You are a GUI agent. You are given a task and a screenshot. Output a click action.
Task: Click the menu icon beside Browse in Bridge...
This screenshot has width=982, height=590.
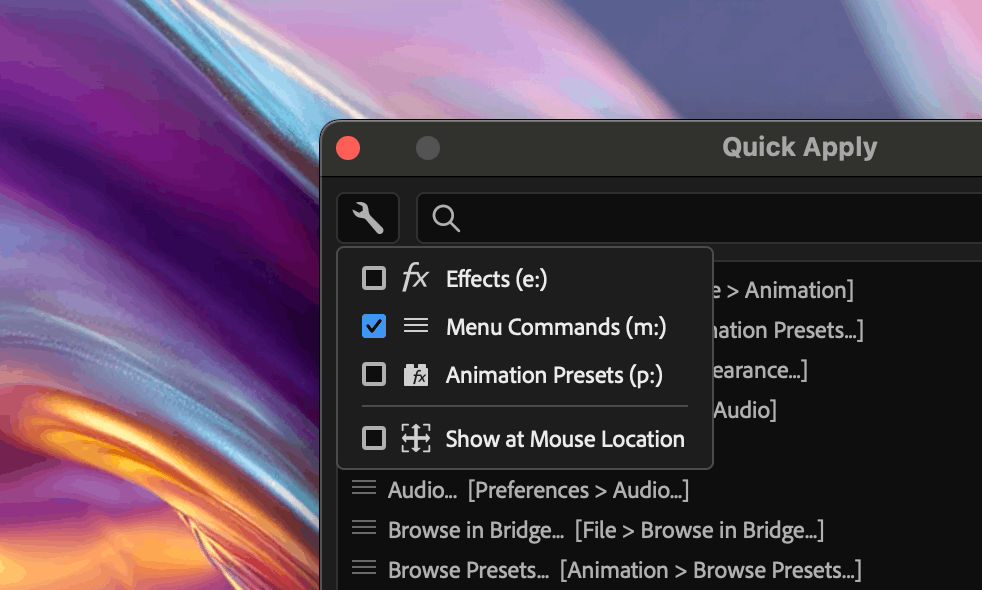click(364, 528)
